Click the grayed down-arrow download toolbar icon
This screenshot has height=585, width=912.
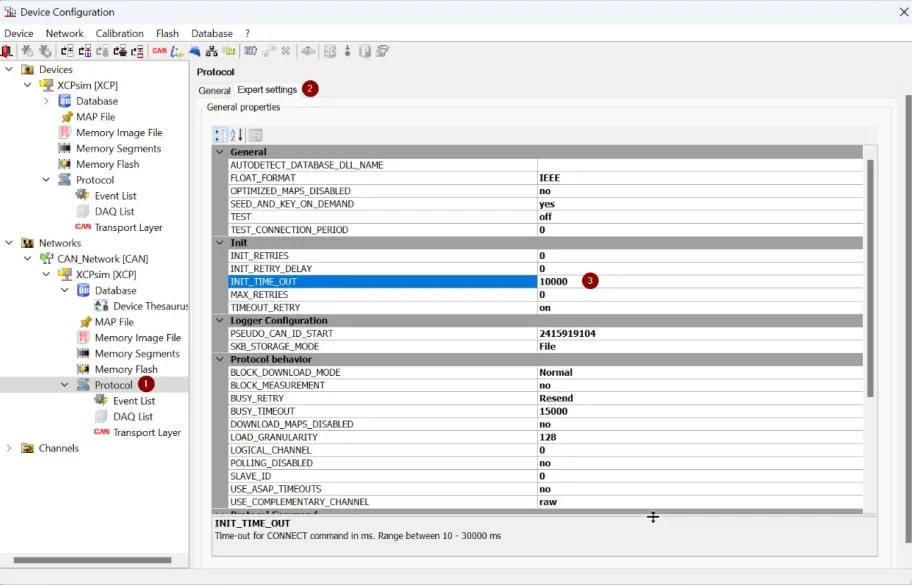click(x=347, y=51)
